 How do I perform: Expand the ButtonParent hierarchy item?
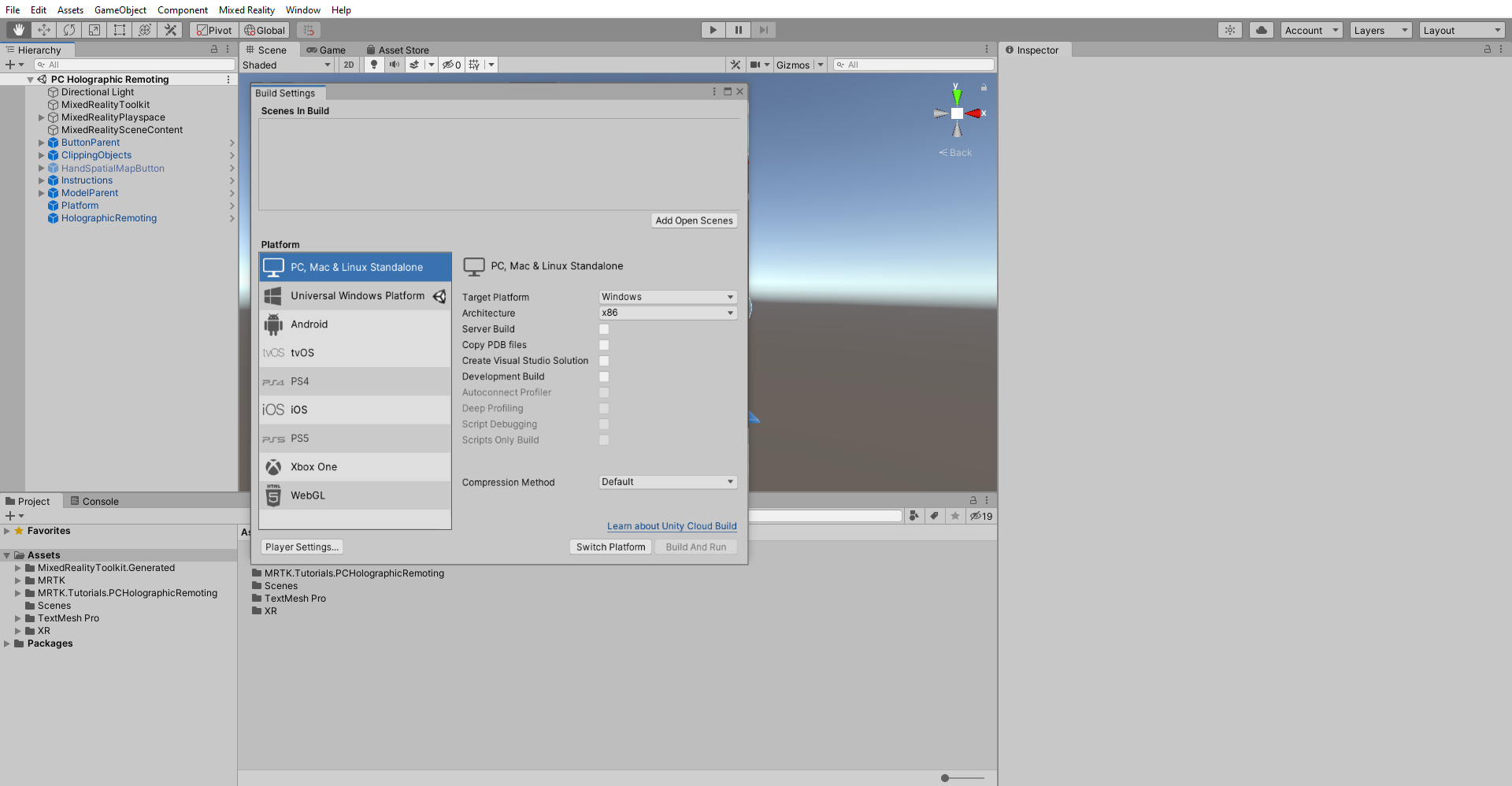(x=42, y=143)
